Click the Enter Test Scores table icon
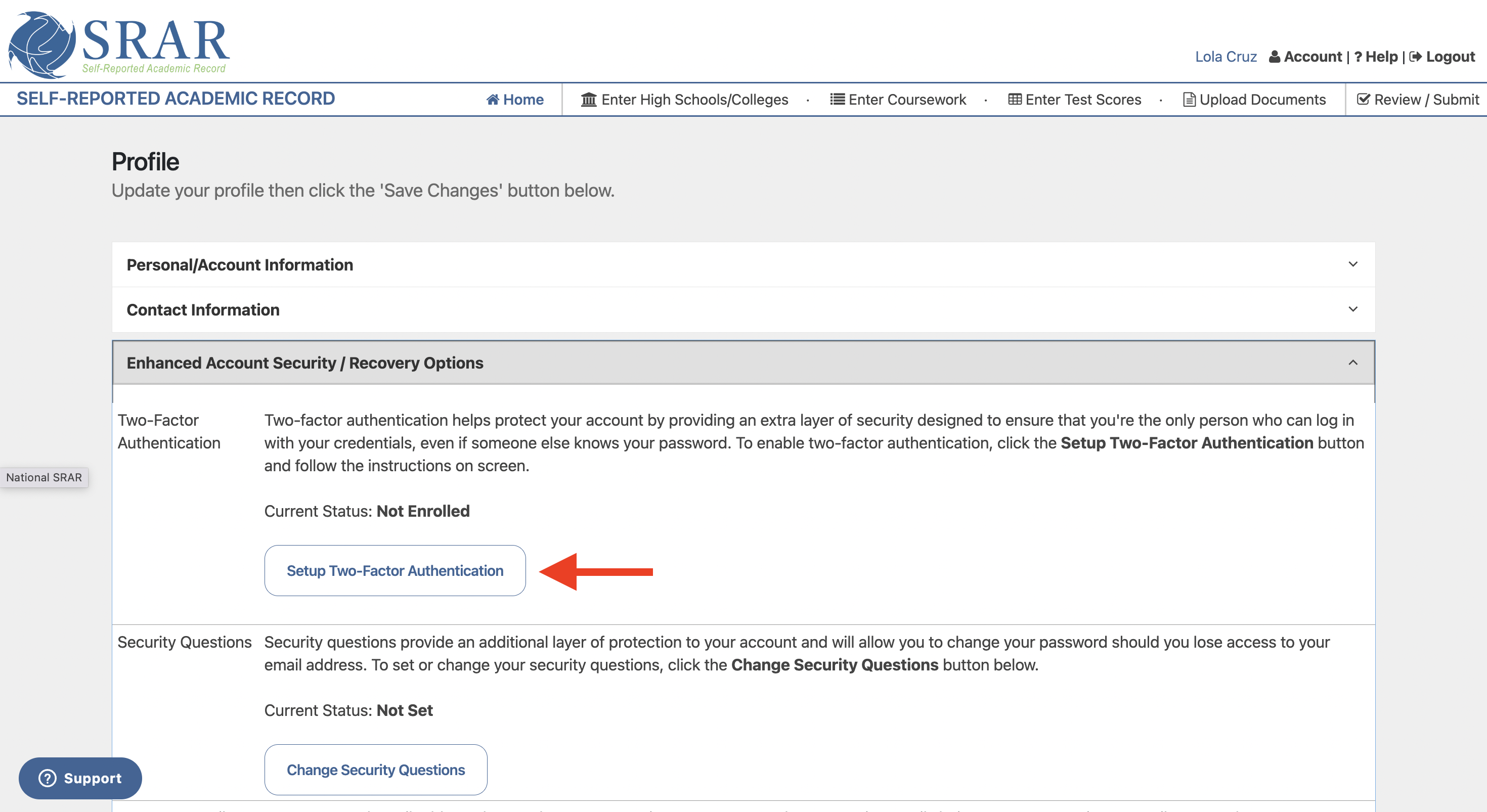Screen dimensions: 1487x812 (1014, 99)
